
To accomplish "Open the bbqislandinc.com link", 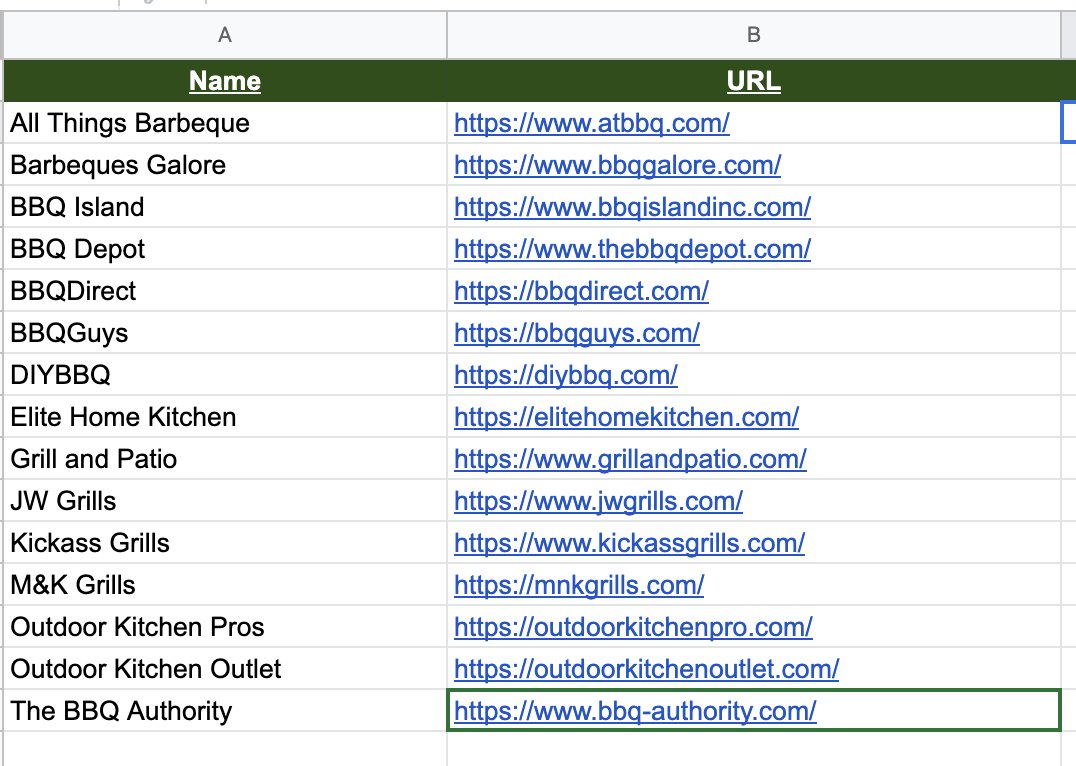I will (632, 207).
